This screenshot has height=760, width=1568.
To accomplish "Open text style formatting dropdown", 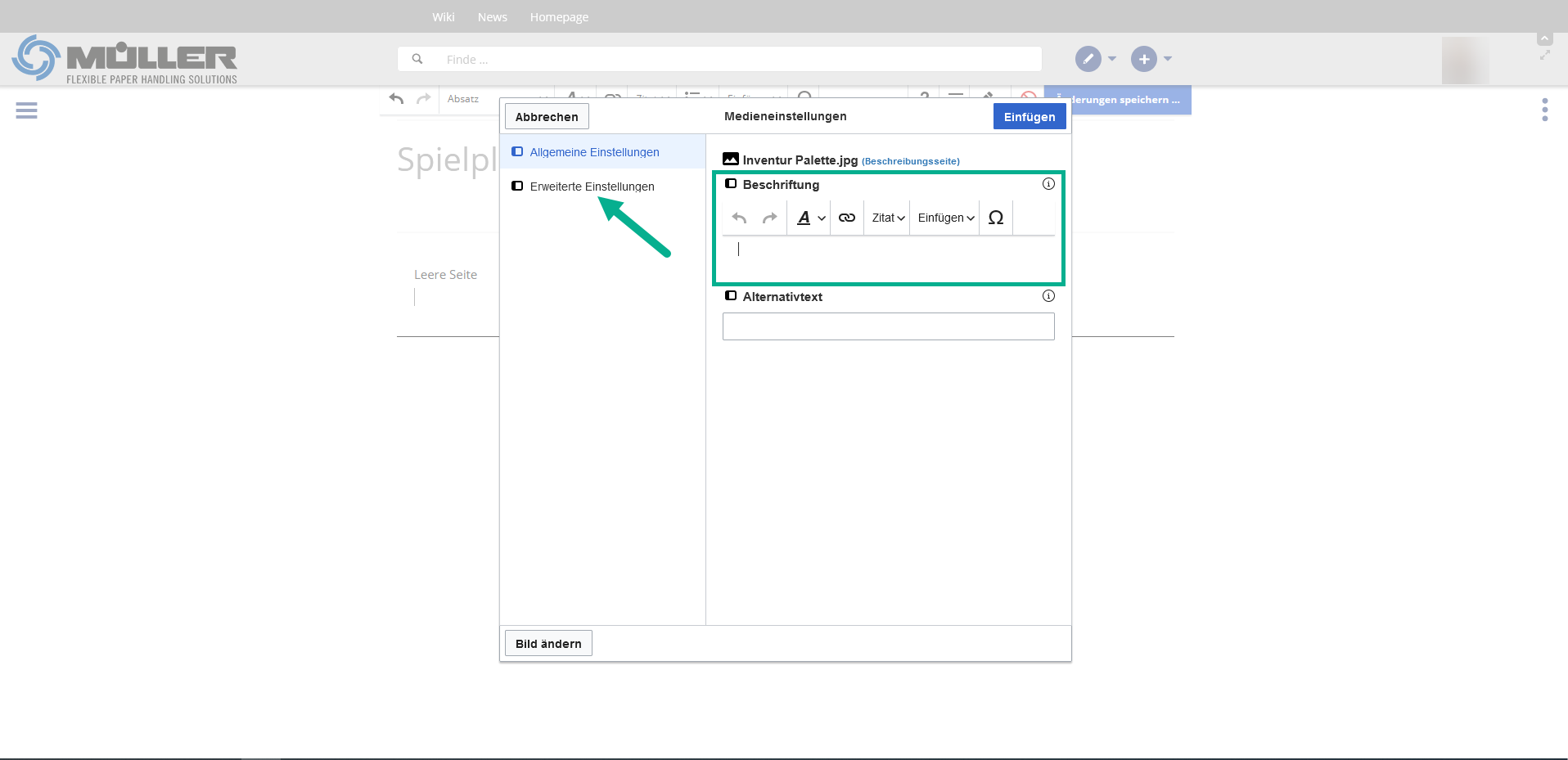I will (810, 218).
